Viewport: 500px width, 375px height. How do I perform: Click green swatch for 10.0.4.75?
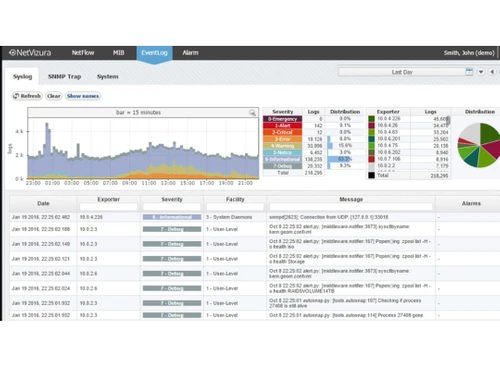pos(371,145)
